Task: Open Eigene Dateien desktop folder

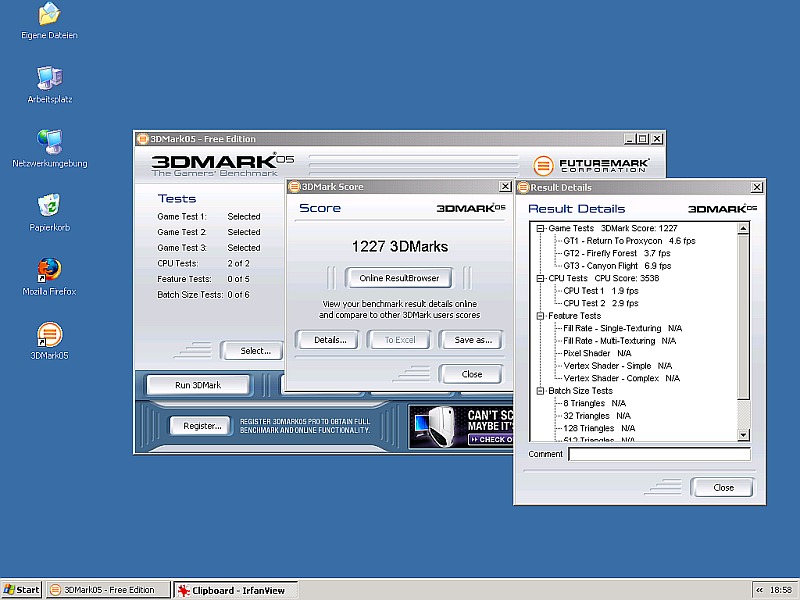Action: point(49,21)
